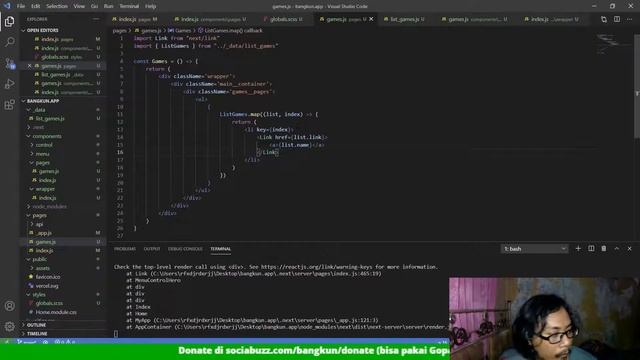
Task: Select the Terminal panel tab
Action: point(221,249)
